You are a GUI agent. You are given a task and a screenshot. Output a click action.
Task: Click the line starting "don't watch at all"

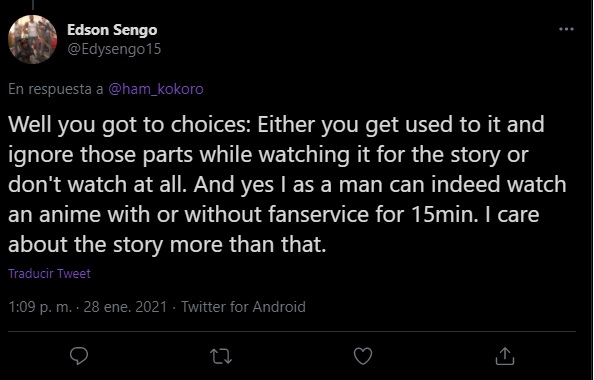287,185
